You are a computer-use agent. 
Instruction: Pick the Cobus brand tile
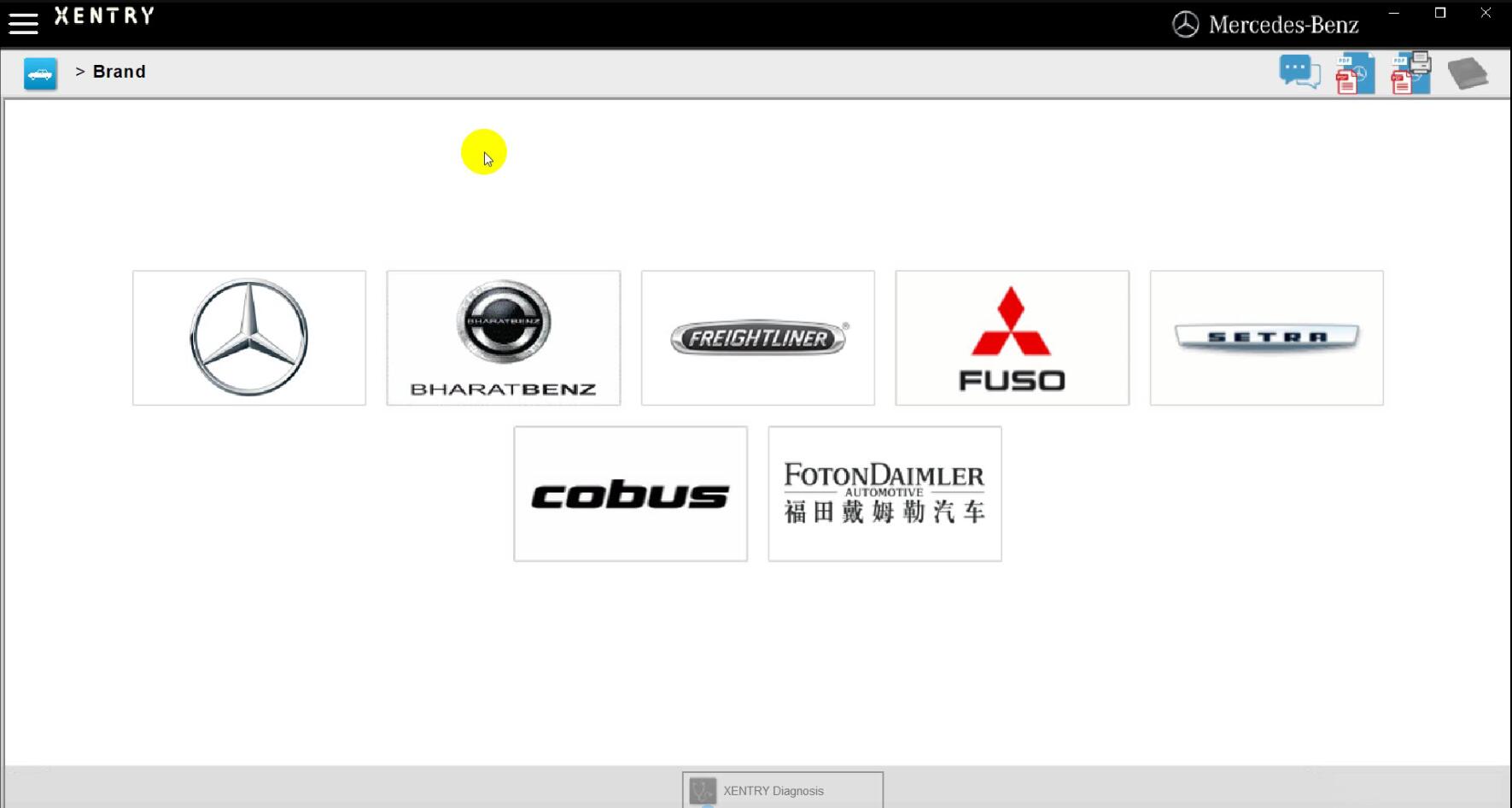[631, 494]
